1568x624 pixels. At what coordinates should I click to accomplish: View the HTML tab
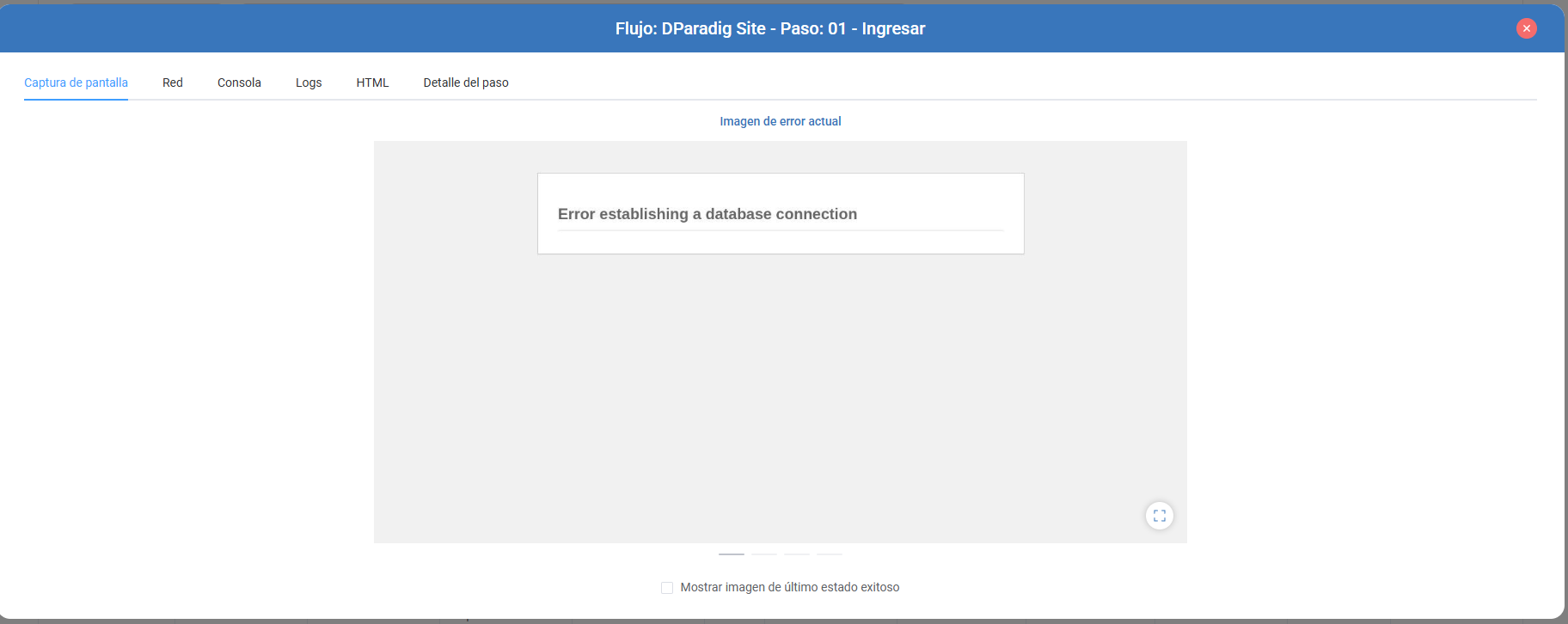(372, 83)
